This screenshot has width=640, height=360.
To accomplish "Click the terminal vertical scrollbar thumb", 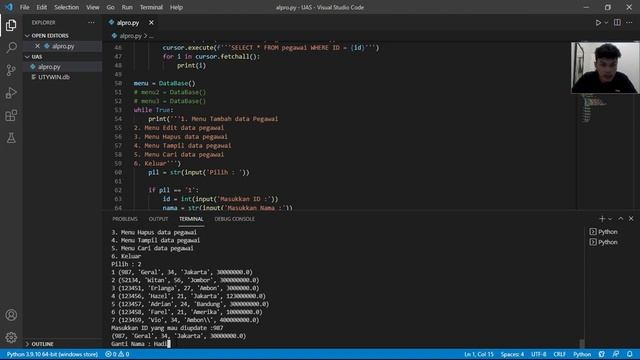I will pyautogui.click(x=582, y=343).
